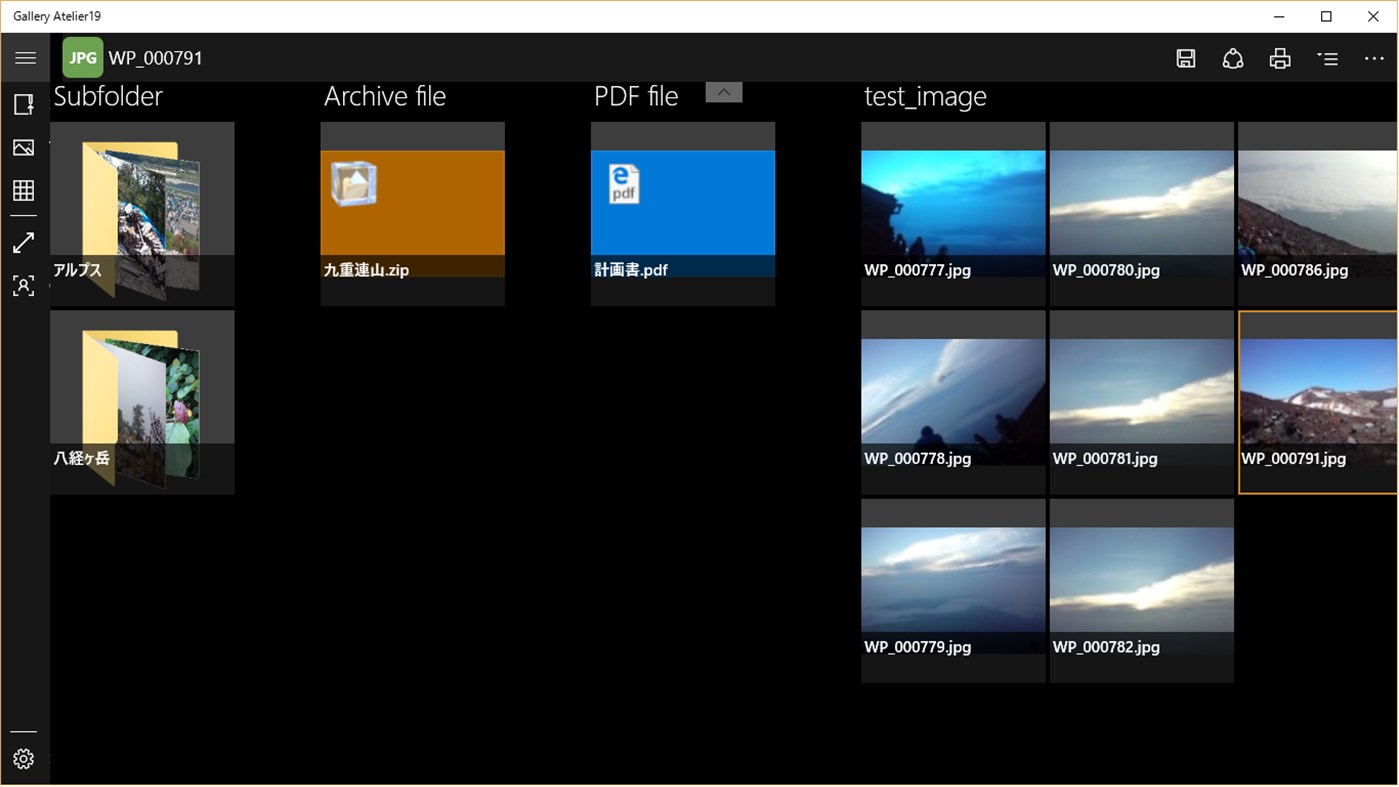
Task: Click the face focus icon in sidebar
Action: [x=24, y=286]
